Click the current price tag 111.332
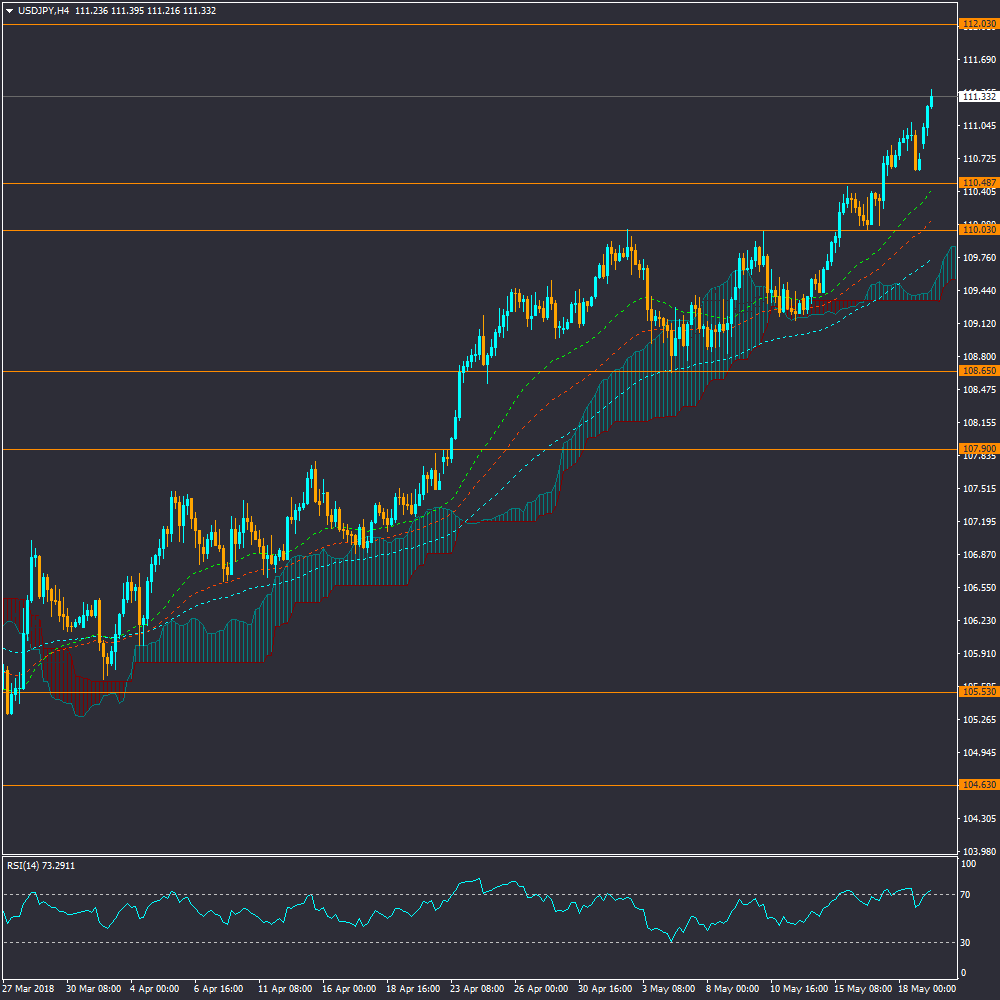Screen dimensions: 1000x1000 (978, 97)
